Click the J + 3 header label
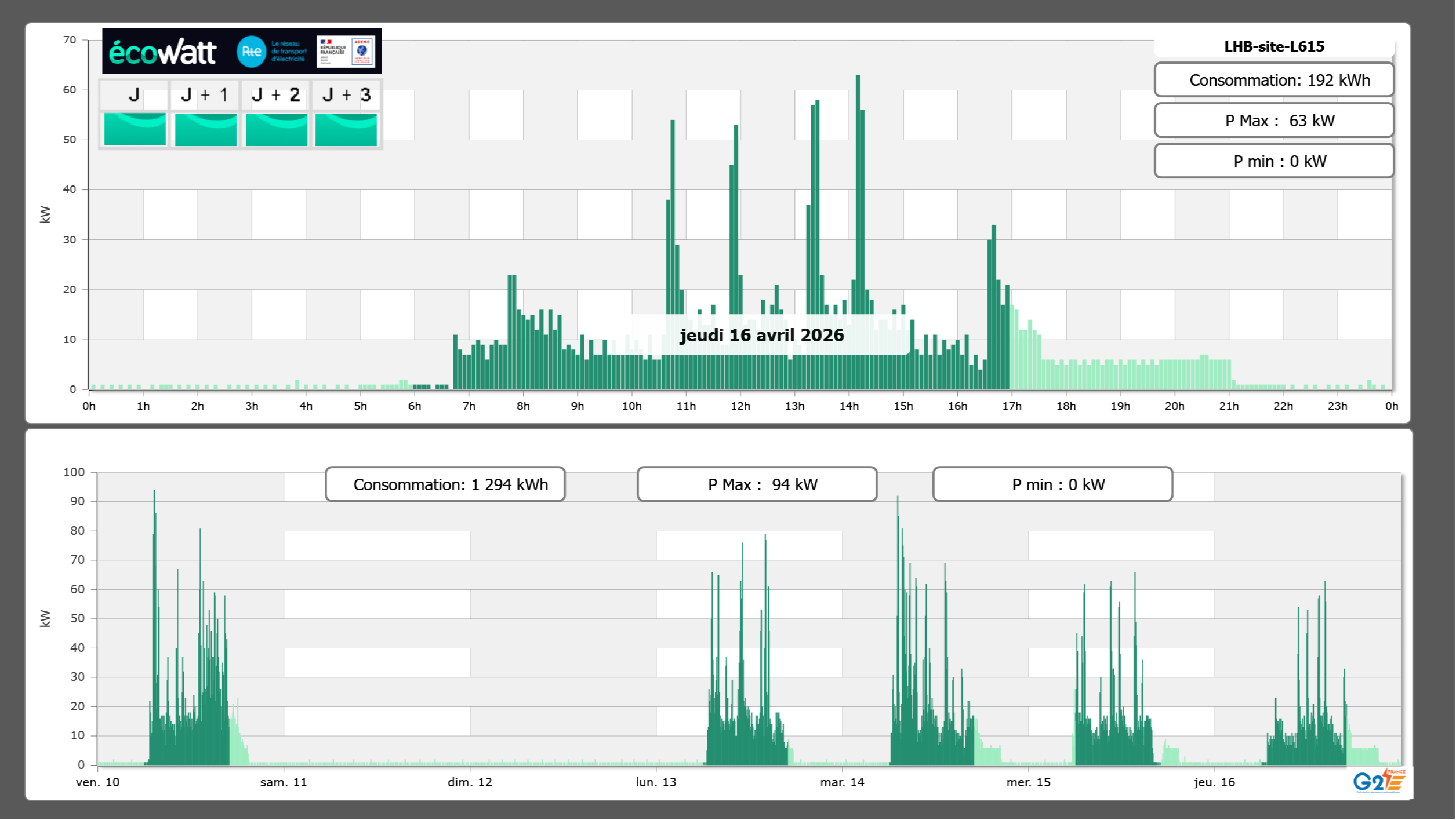1456x820 pixels. 346,95
